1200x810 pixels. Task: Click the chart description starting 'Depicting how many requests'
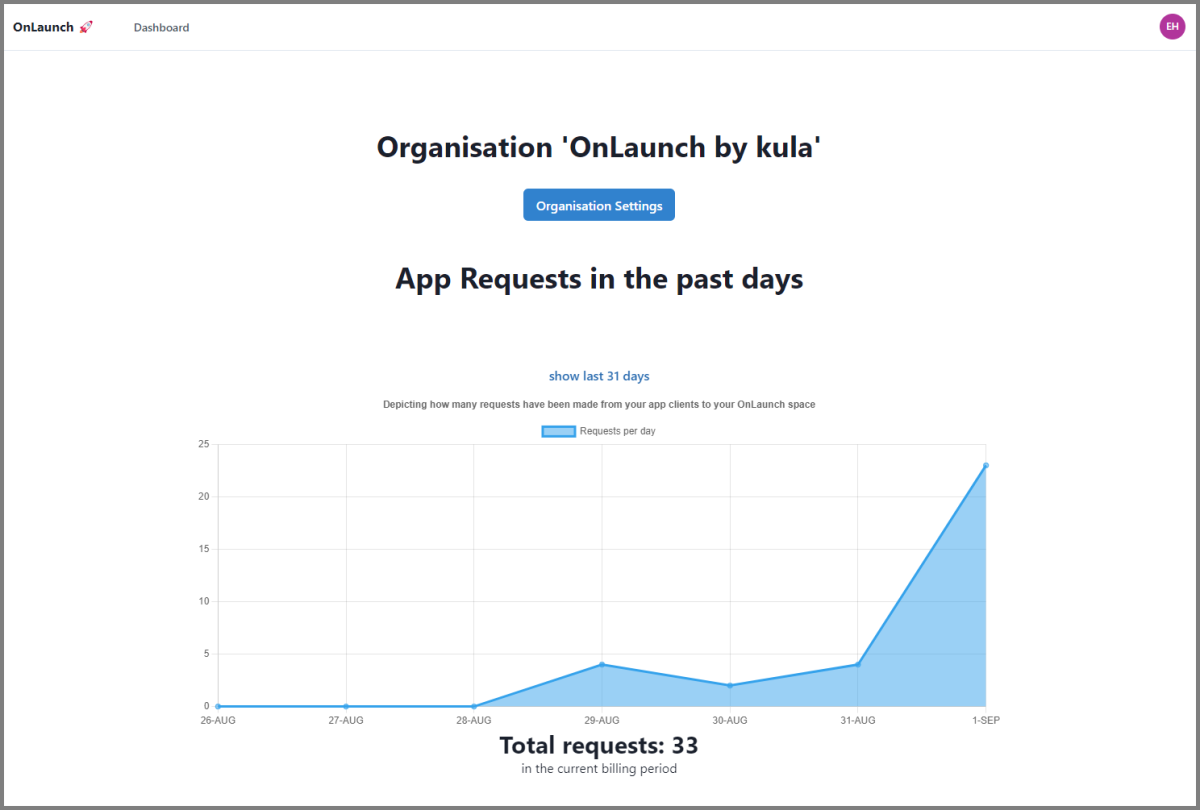pyautogui.click(x=599, y=404)
